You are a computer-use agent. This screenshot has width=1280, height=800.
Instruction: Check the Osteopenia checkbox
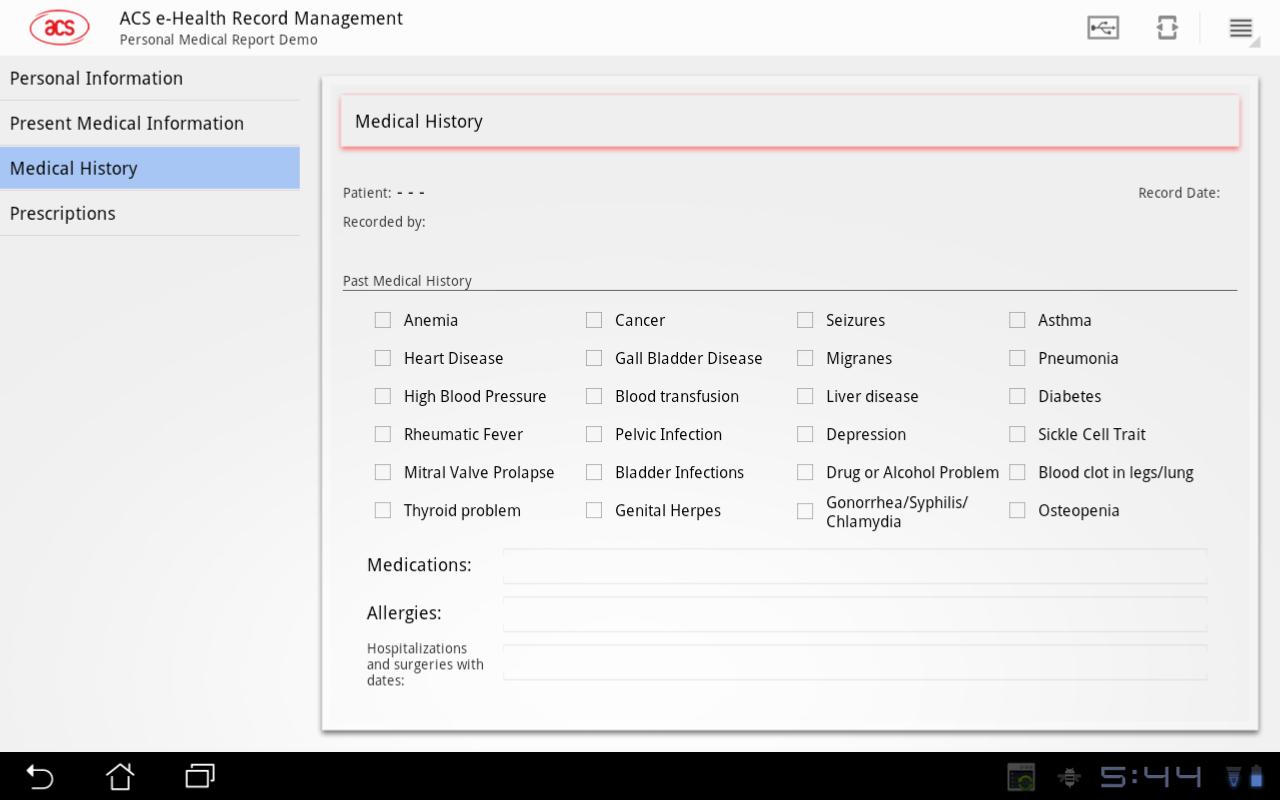tap(1017, 510)
